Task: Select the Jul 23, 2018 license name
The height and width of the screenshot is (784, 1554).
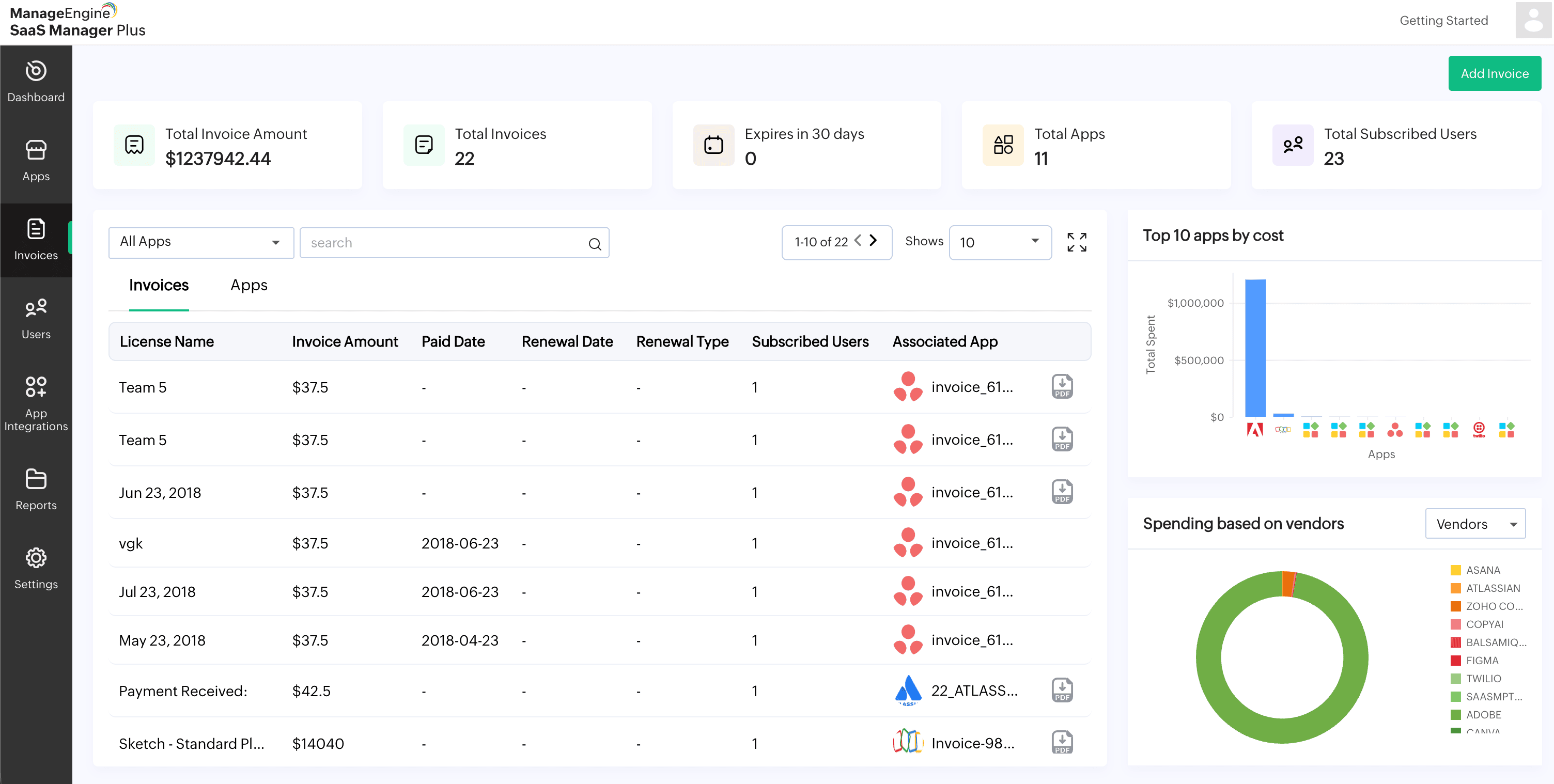Action: pos(157,592)
